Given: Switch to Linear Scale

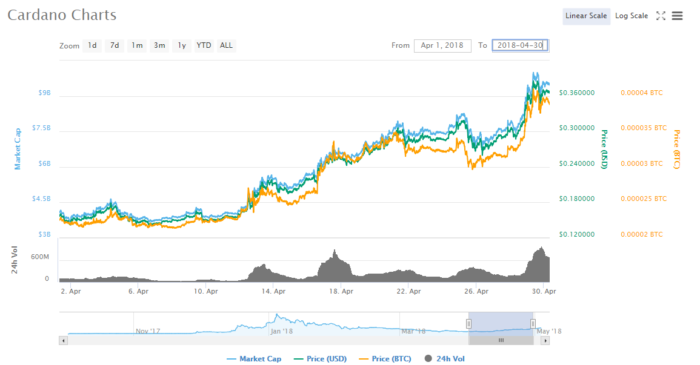Looking at the screenshot, I should (x=586, y=16).
